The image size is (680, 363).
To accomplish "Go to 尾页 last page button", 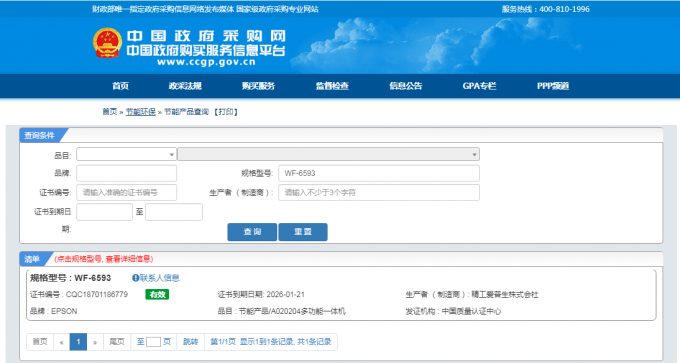I will [117, 342].
